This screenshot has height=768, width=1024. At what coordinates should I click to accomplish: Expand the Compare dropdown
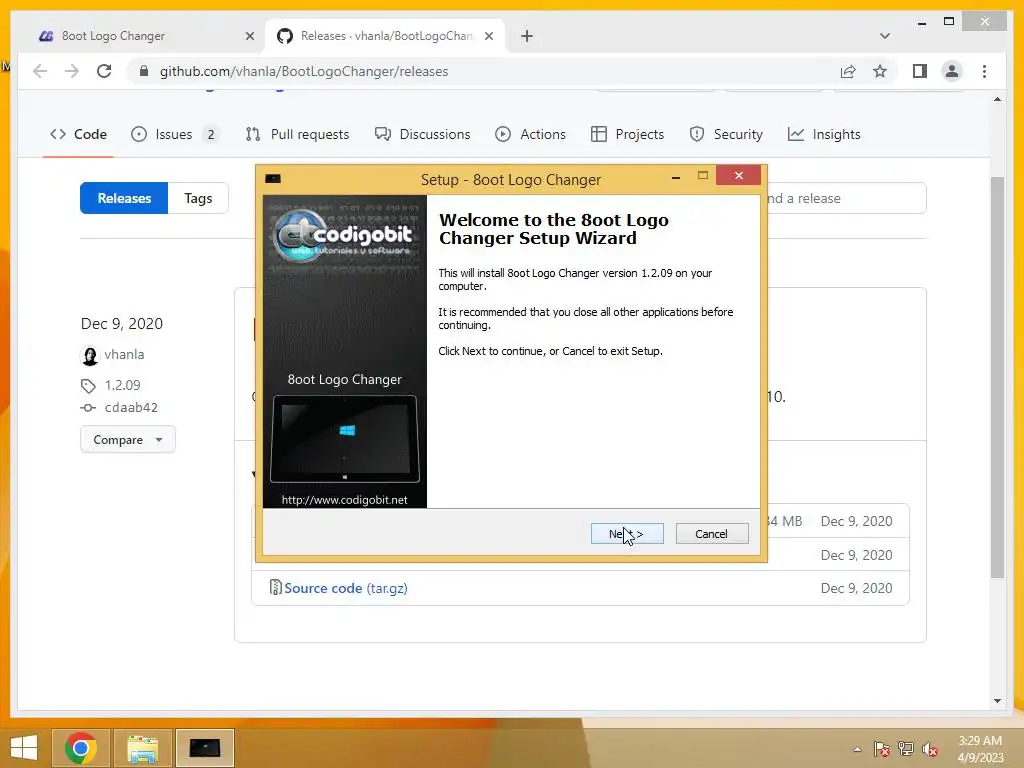[x=128, y=440]
